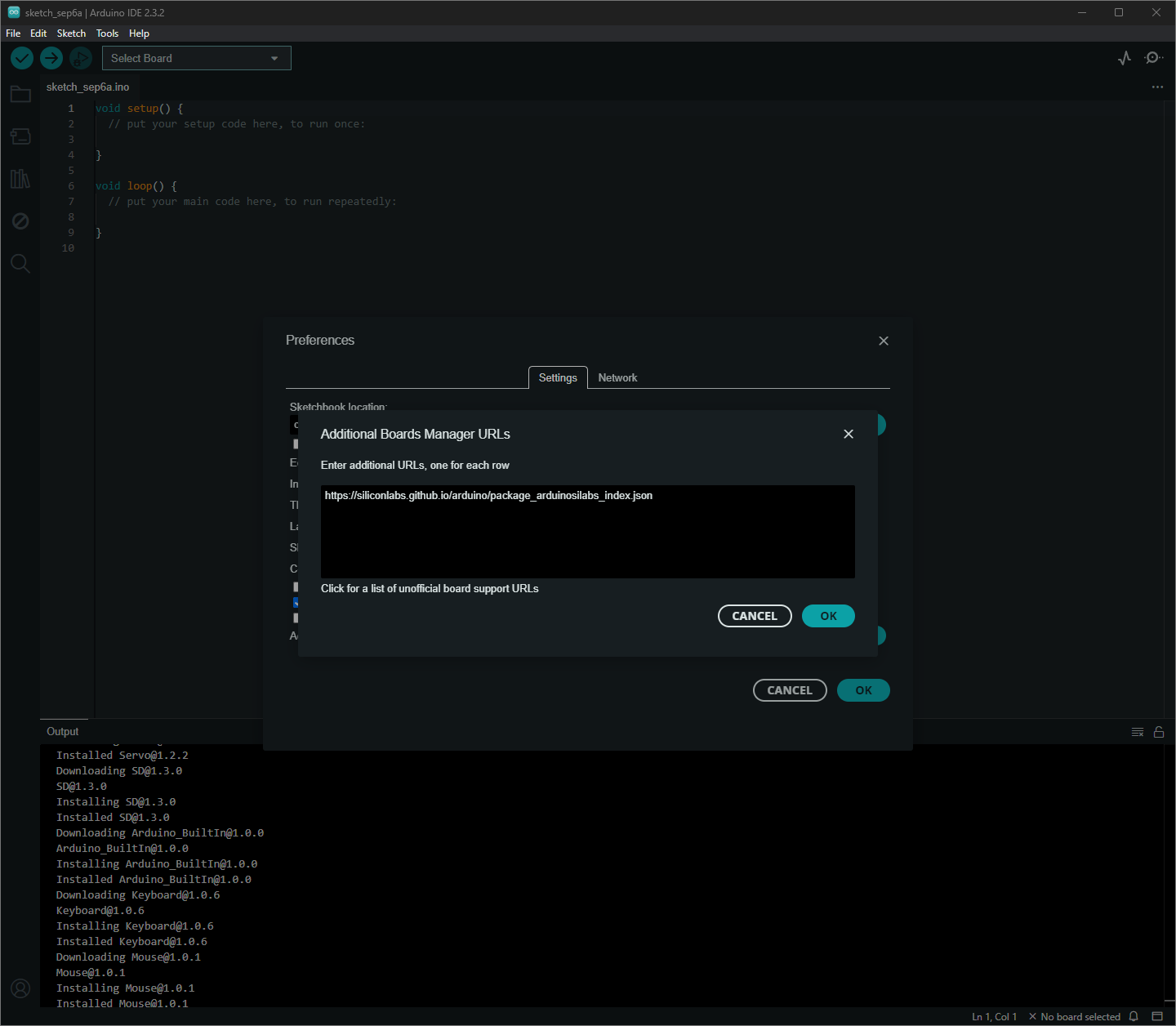The width and height of the screenshot is (1176, 1026).
Task: Click the Arduino IDE app icon in title bar
Action: (14, 12)
